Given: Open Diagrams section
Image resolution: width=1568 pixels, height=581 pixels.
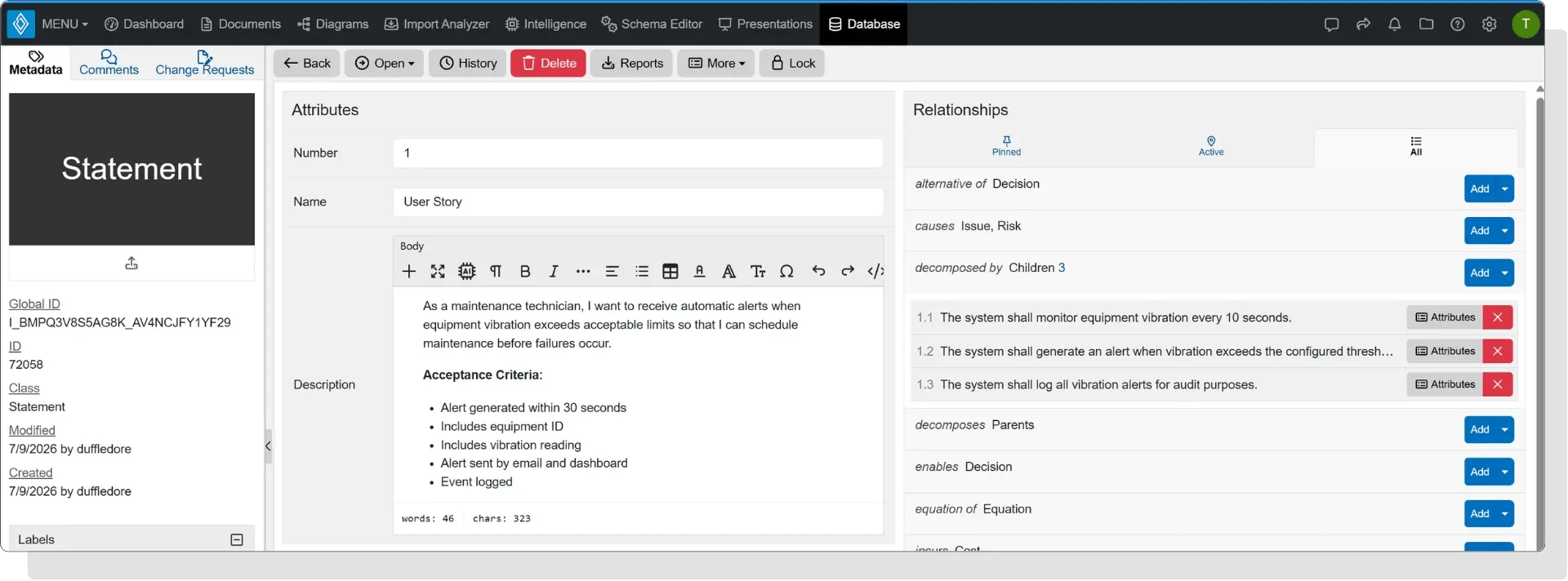Looking at the screenshot, I should [x=332, y=24].
